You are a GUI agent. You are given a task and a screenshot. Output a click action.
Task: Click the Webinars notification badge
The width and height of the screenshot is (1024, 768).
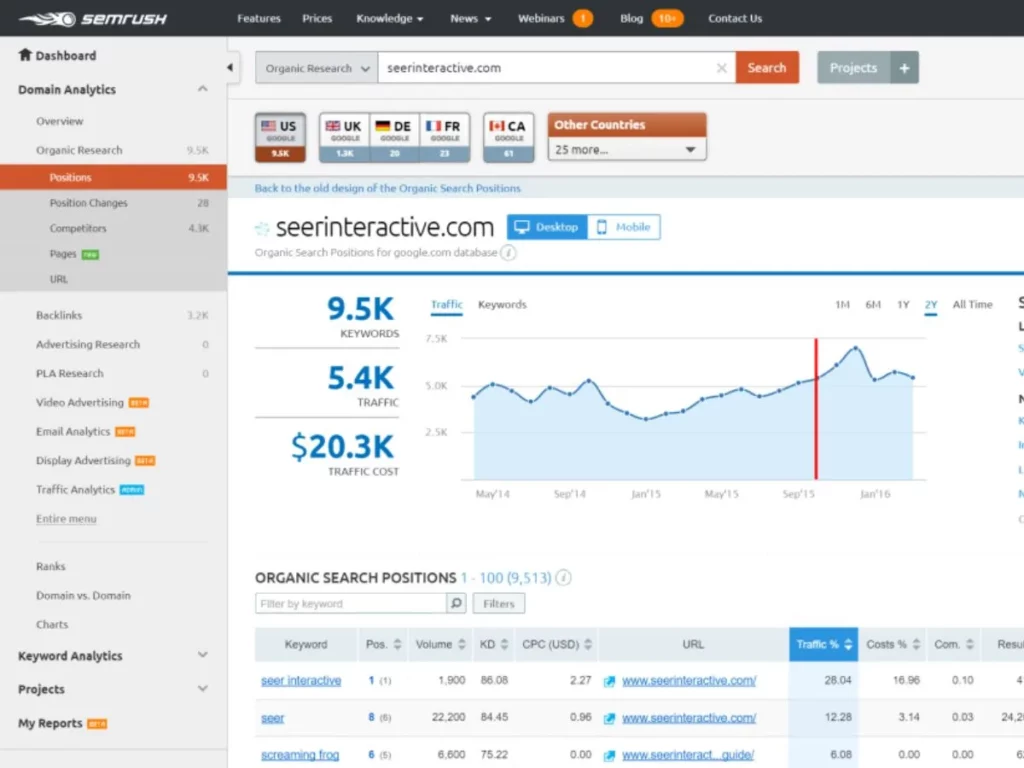coord(583,18)
